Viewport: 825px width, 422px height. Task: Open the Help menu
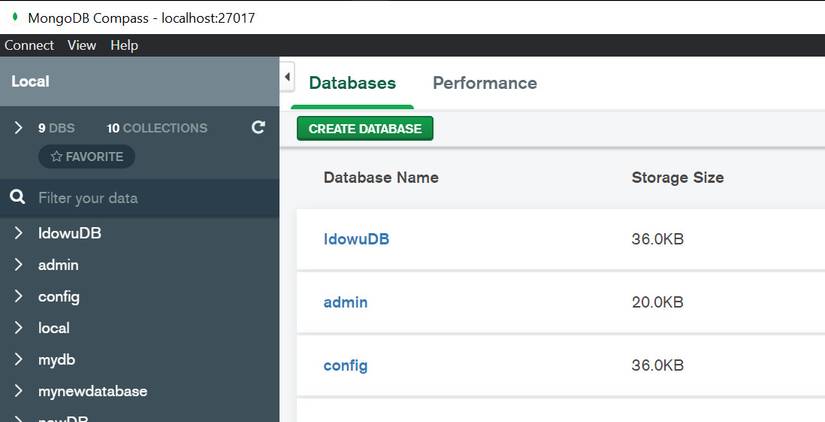coord(125,45)
